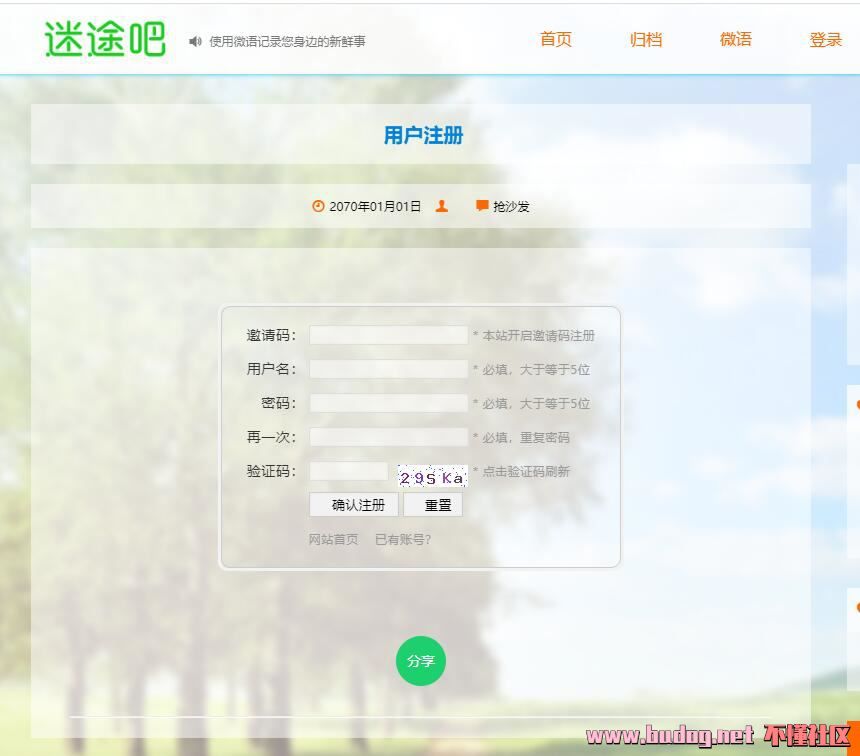
Task: Go to the 归档 archive menu
Action: tap(646, 39)
